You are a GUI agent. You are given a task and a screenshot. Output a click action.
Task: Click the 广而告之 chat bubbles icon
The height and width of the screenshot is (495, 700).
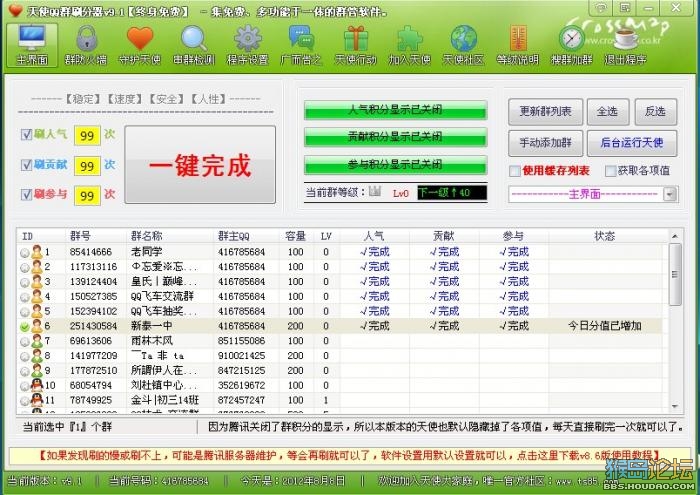click(301, 37)
